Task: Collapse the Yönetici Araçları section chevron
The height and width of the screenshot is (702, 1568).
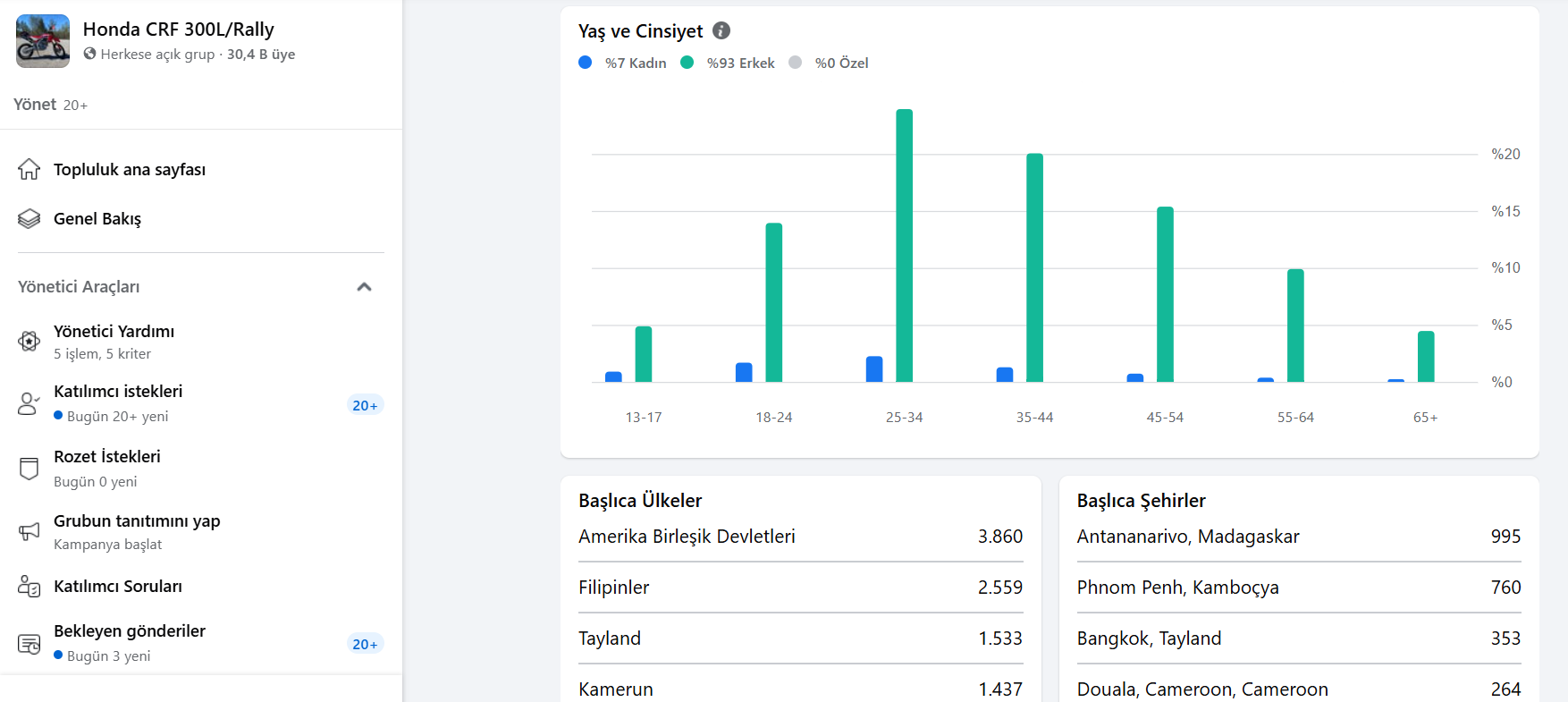Action: pos(364,287)
